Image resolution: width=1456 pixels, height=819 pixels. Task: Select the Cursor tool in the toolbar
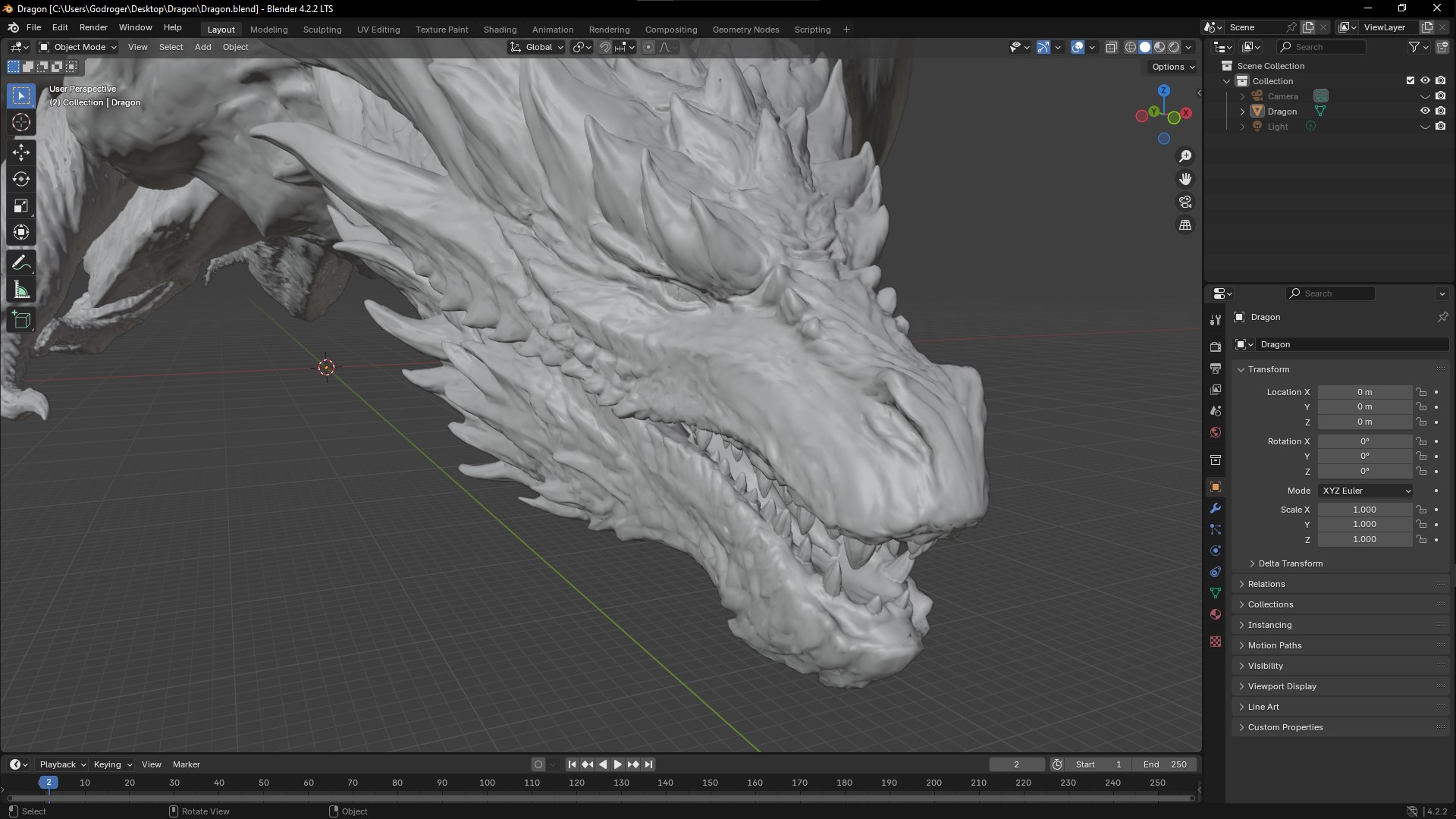click(21, 122)
